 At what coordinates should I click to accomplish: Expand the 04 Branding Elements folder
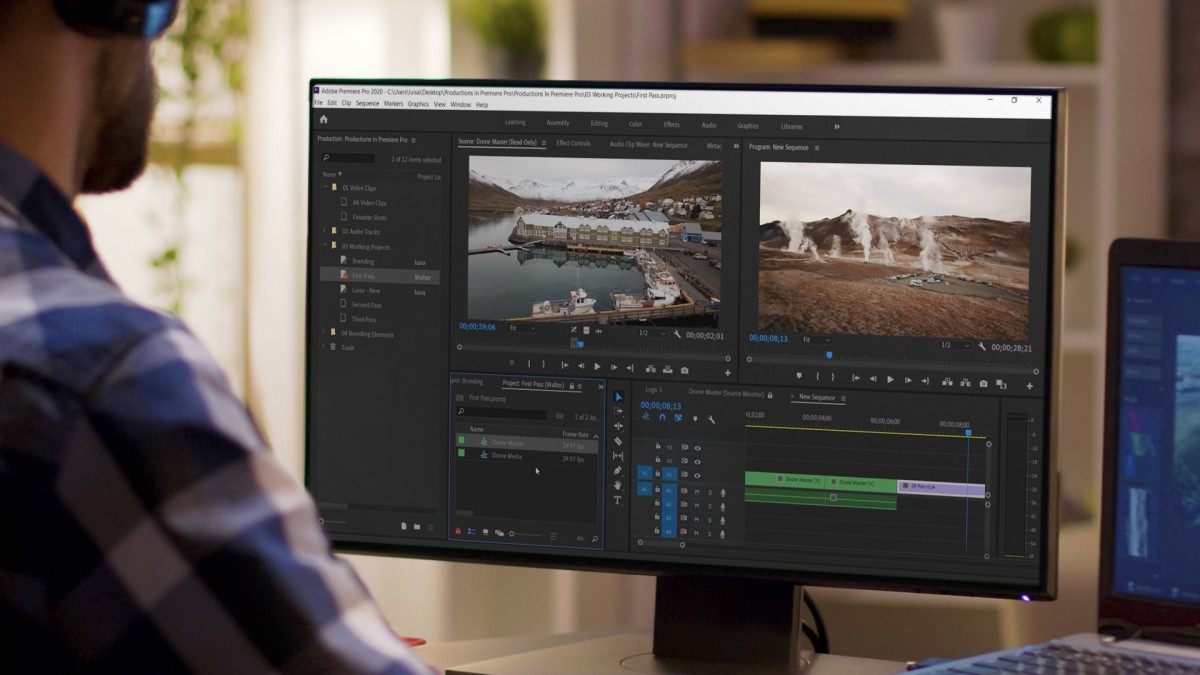click(323, 334)
